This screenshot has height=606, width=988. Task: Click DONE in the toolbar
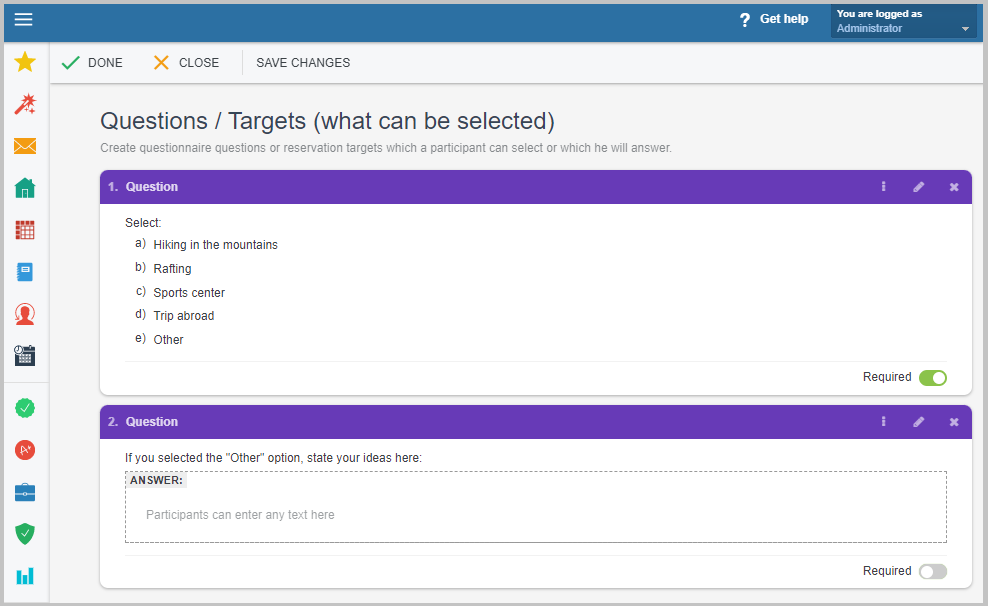(92, 63)
